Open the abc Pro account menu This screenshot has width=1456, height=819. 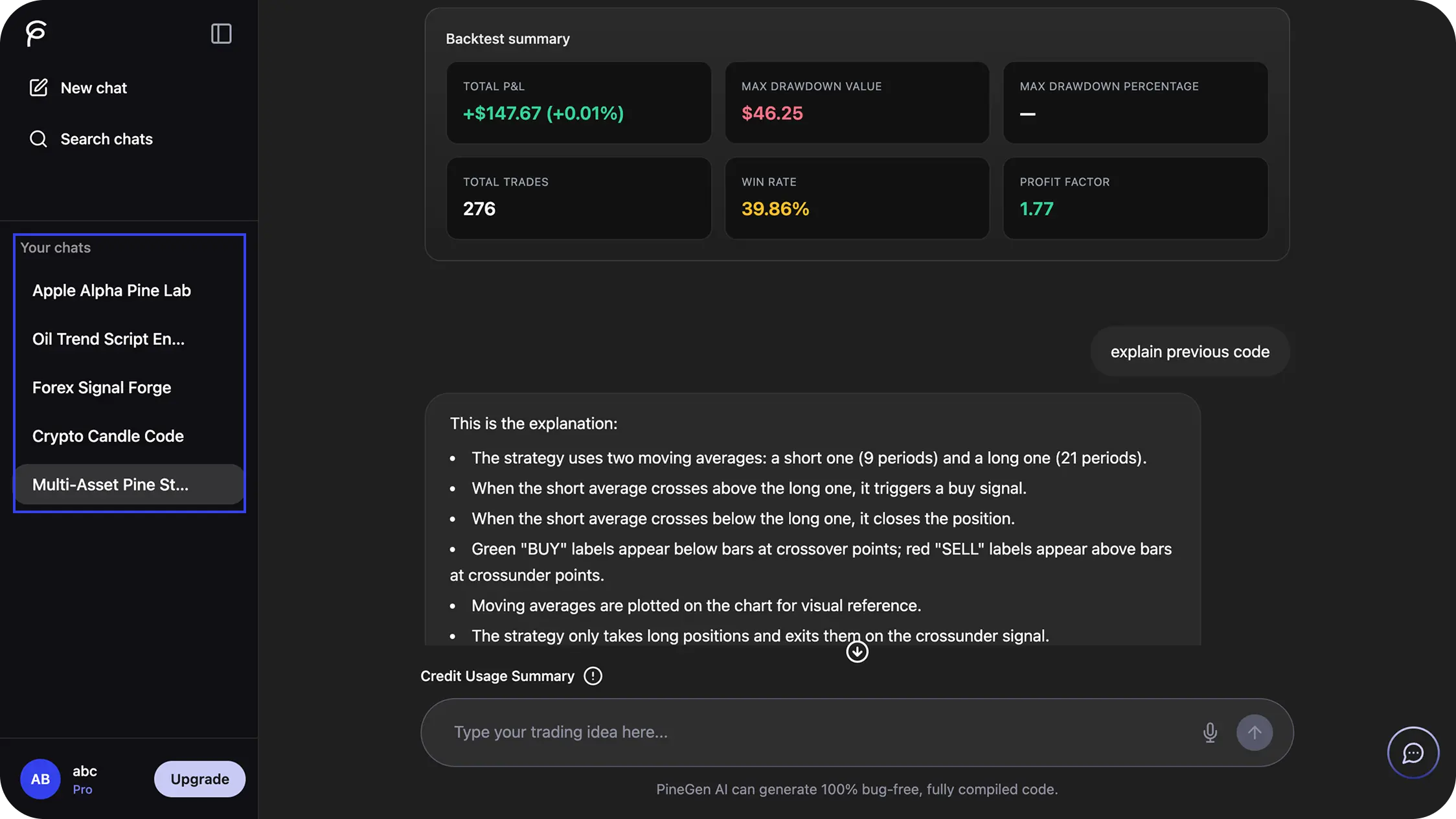point(85,779)
